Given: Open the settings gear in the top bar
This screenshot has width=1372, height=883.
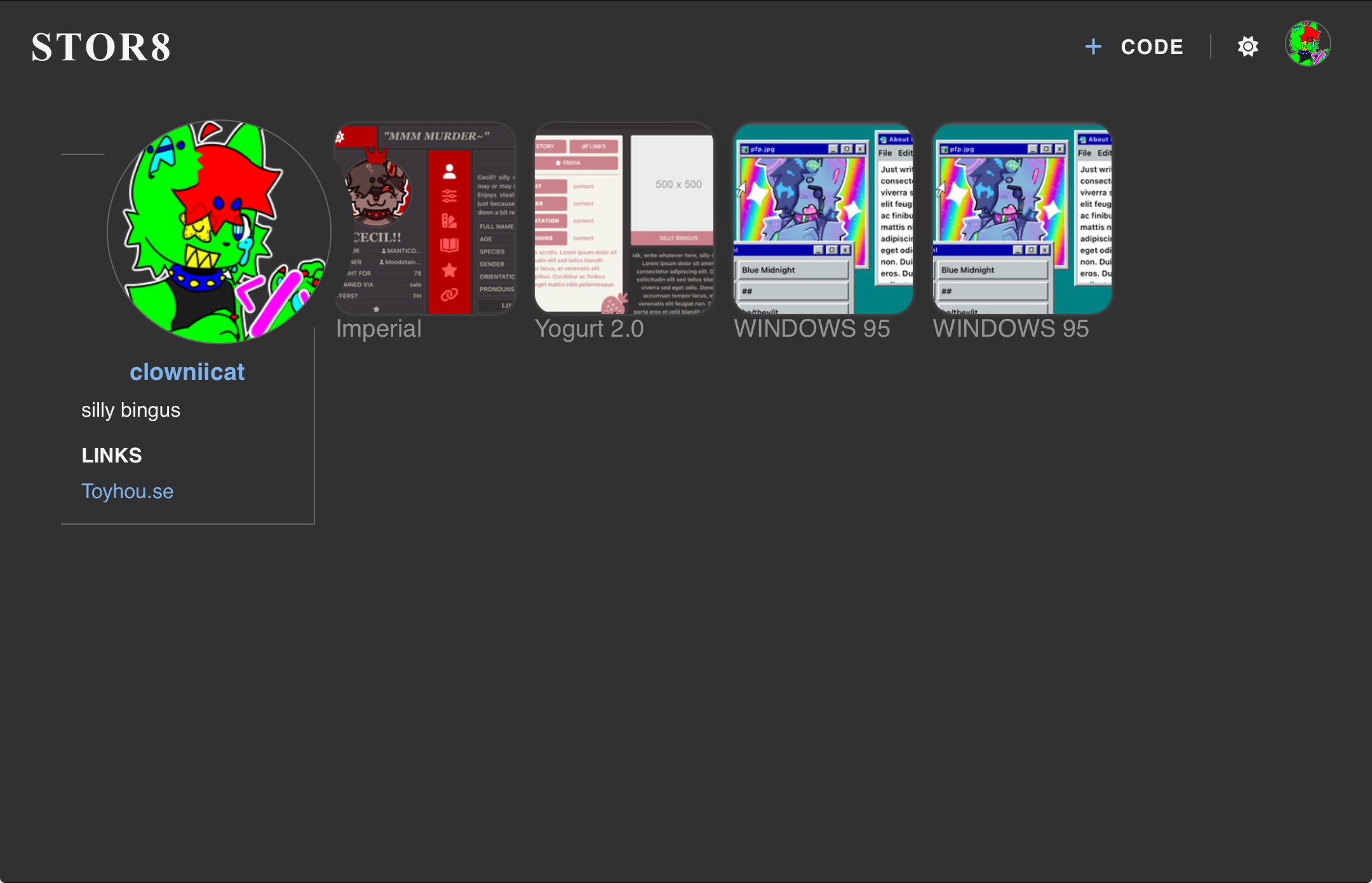Looking at the screenshot, I should pyautogui.click(x=1248, y=46).
